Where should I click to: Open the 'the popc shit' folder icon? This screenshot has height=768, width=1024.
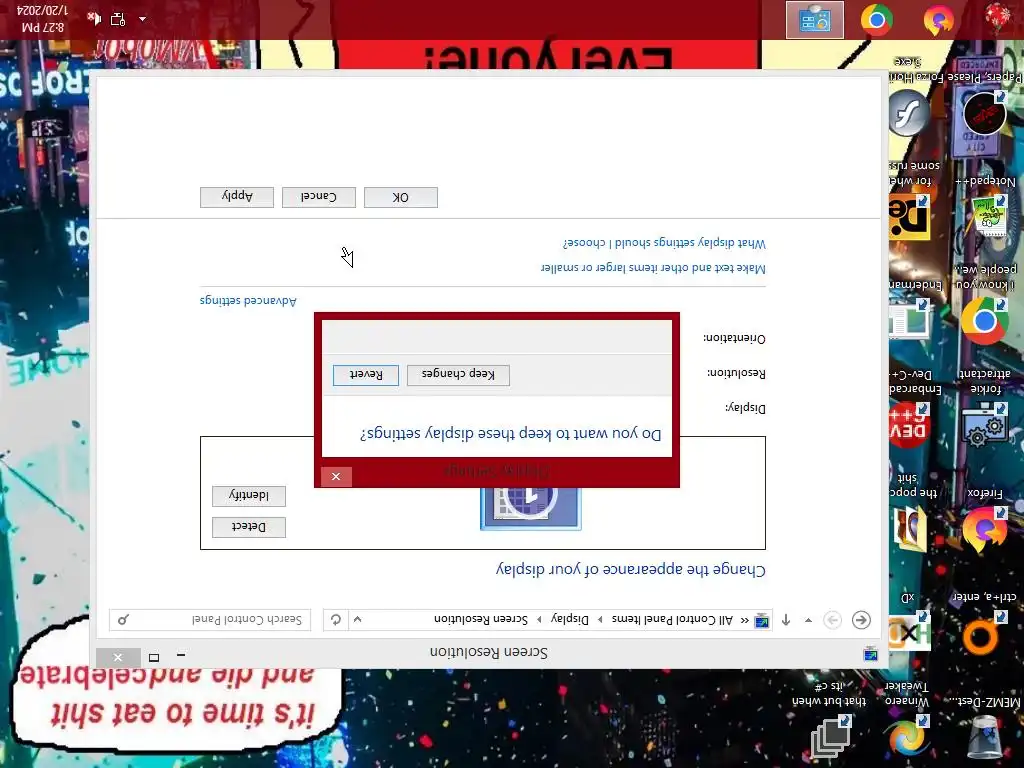click(x=909, y=529)
